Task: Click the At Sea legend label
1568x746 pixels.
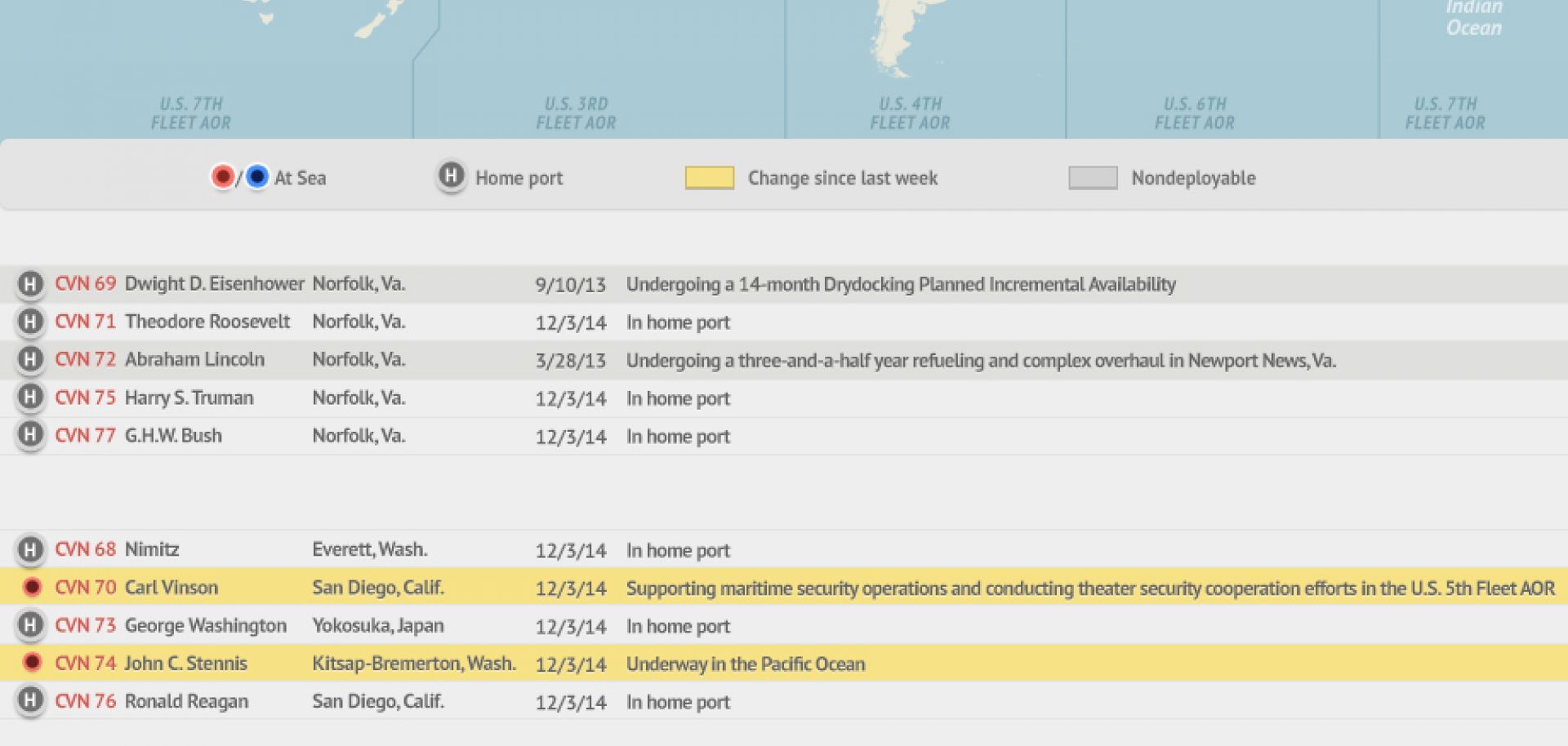Action: 300,178
